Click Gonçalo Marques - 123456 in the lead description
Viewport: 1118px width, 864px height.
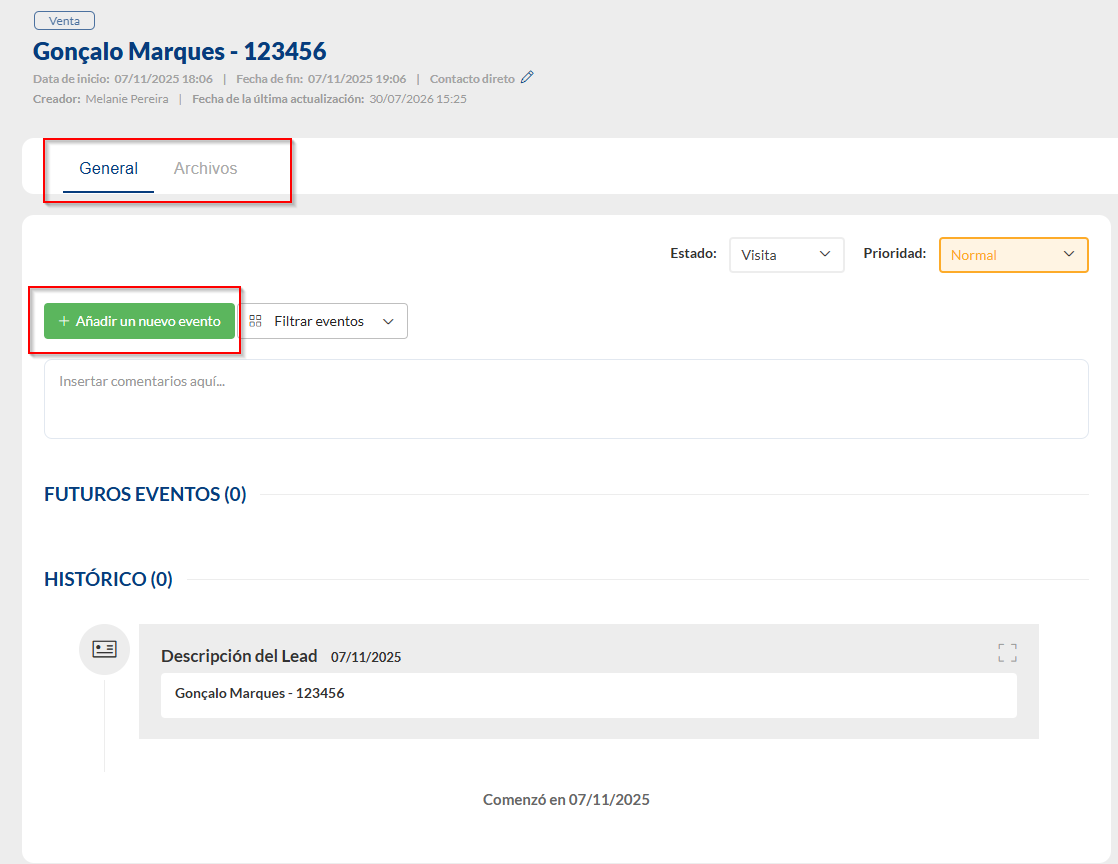pyautogui.click(x=260, y=693)
